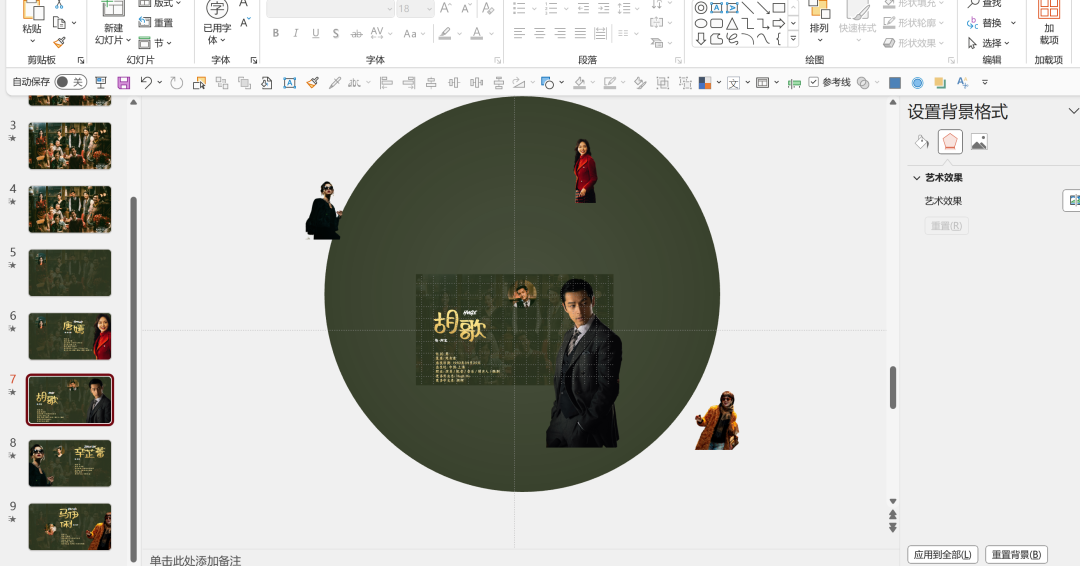This screenshot has height=566, width=1080.
Task: Select the right arrow shape in gallery
Action: click(x=778, y=23)
